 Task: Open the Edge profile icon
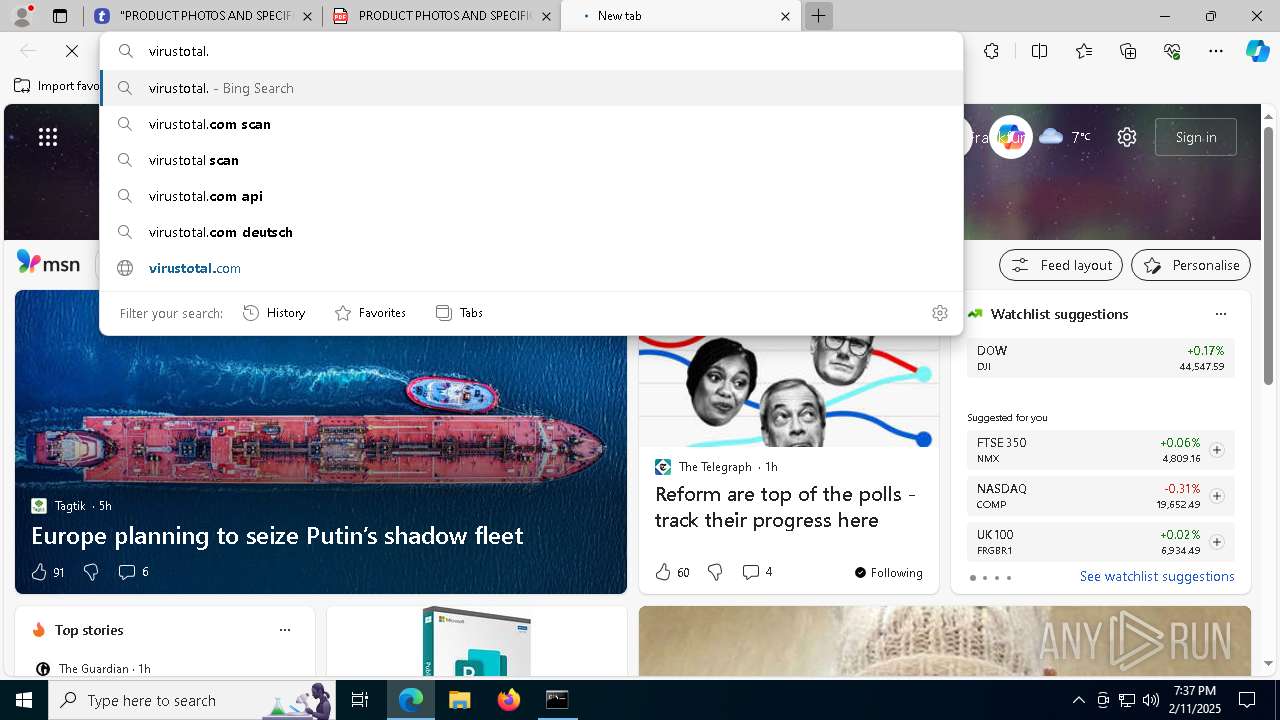(24, 15)
